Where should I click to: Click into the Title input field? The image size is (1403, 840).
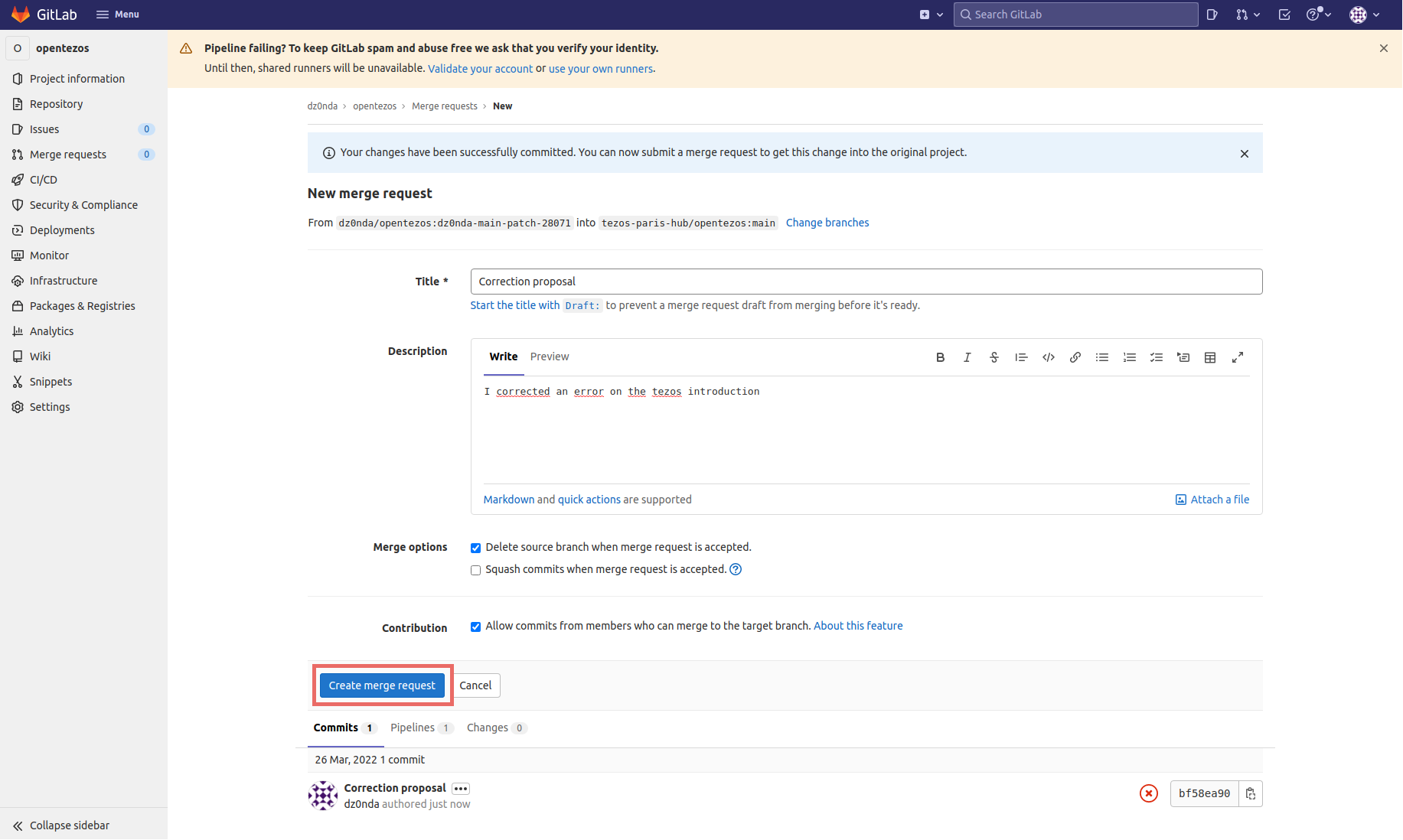tap(866, 282)
